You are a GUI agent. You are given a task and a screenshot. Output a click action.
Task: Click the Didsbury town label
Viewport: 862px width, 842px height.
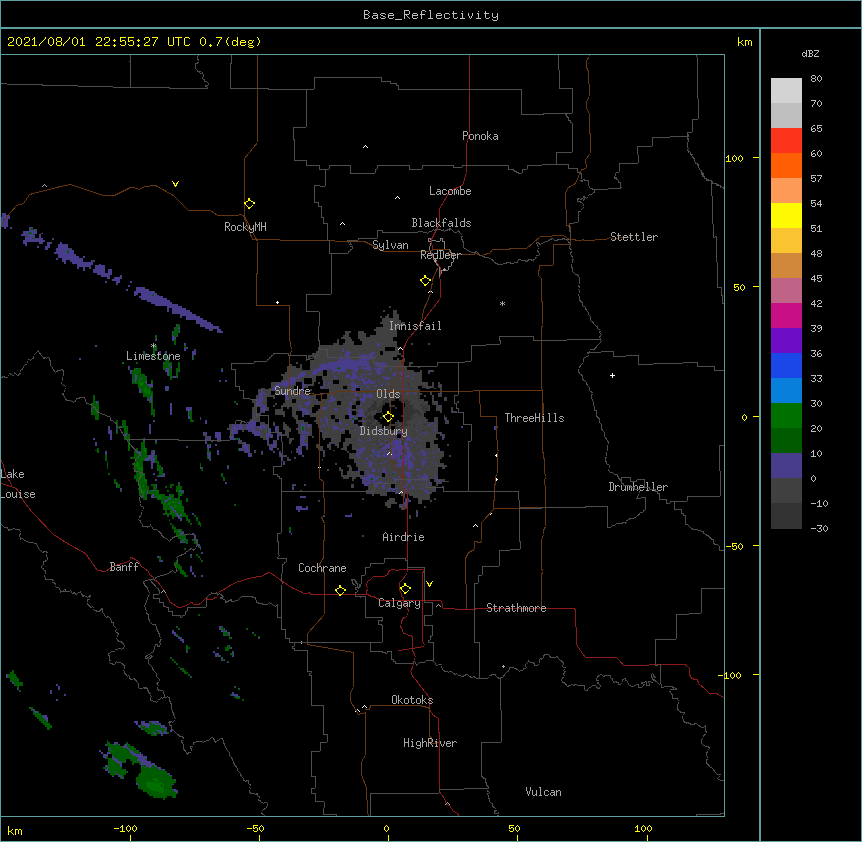point(384,431)
